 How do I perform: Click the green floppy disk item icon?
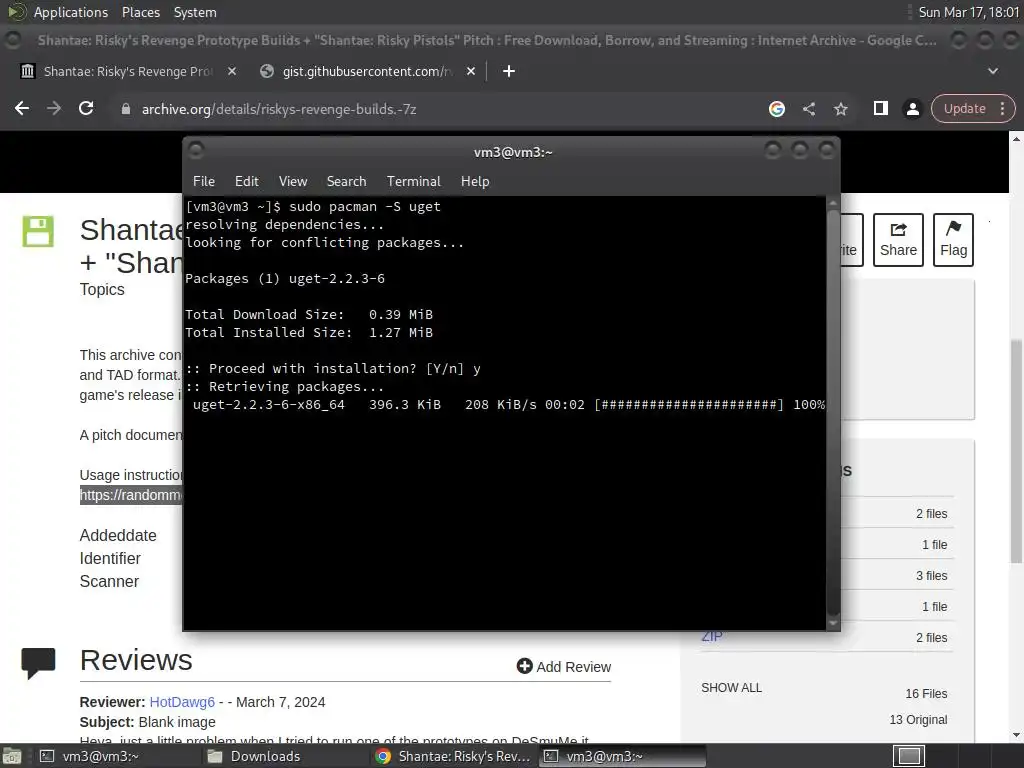(38, 231)
